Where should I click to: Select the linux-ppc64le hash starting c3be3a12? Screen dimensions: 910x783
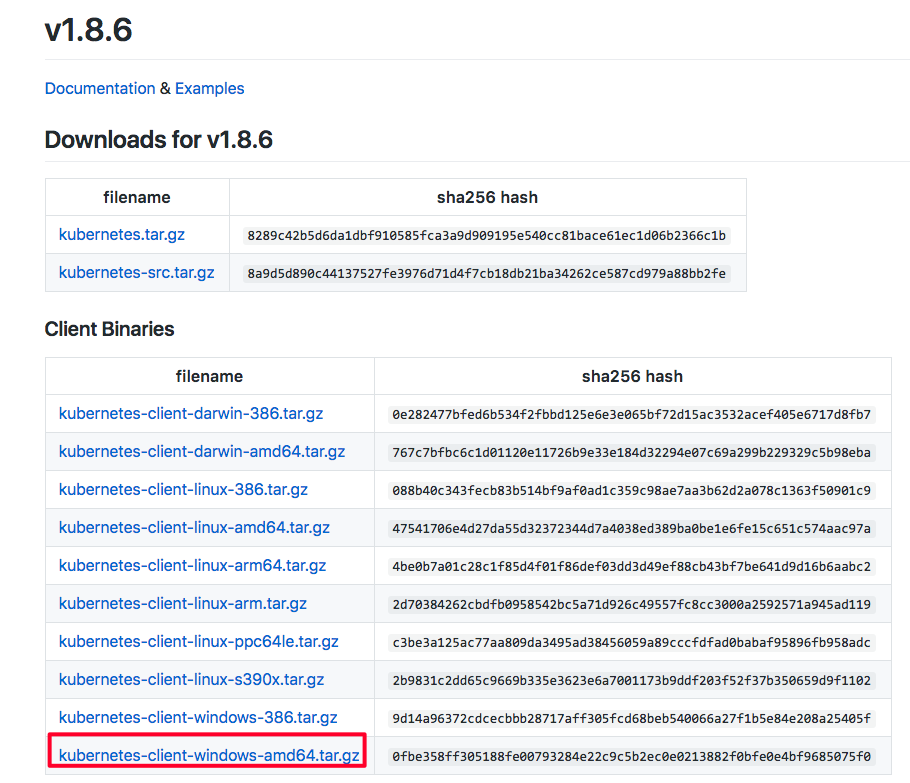[x=631, y=643]
